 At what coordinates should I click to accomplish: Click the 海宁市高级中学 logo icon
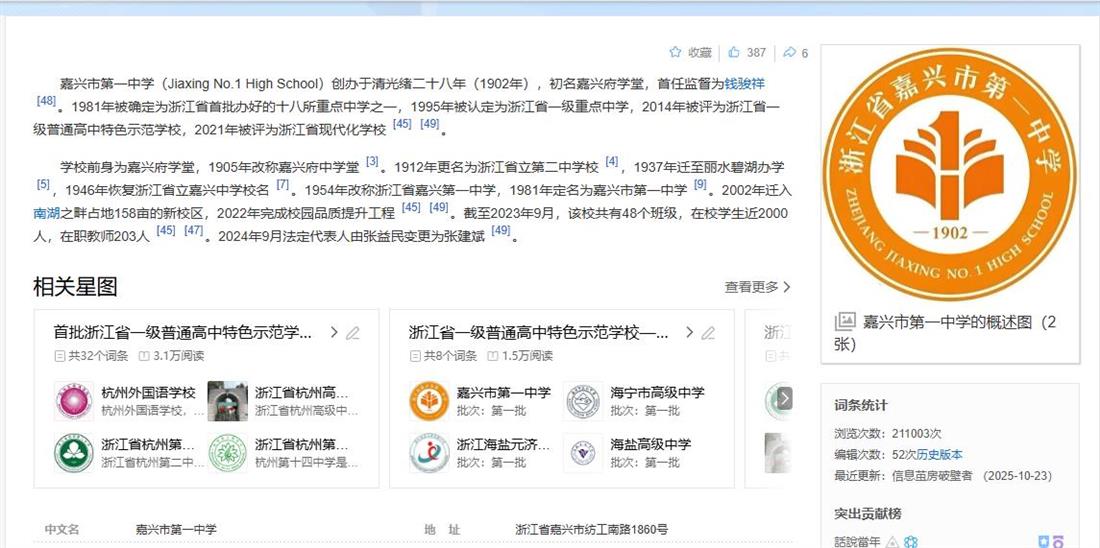[x=583, y=401]
